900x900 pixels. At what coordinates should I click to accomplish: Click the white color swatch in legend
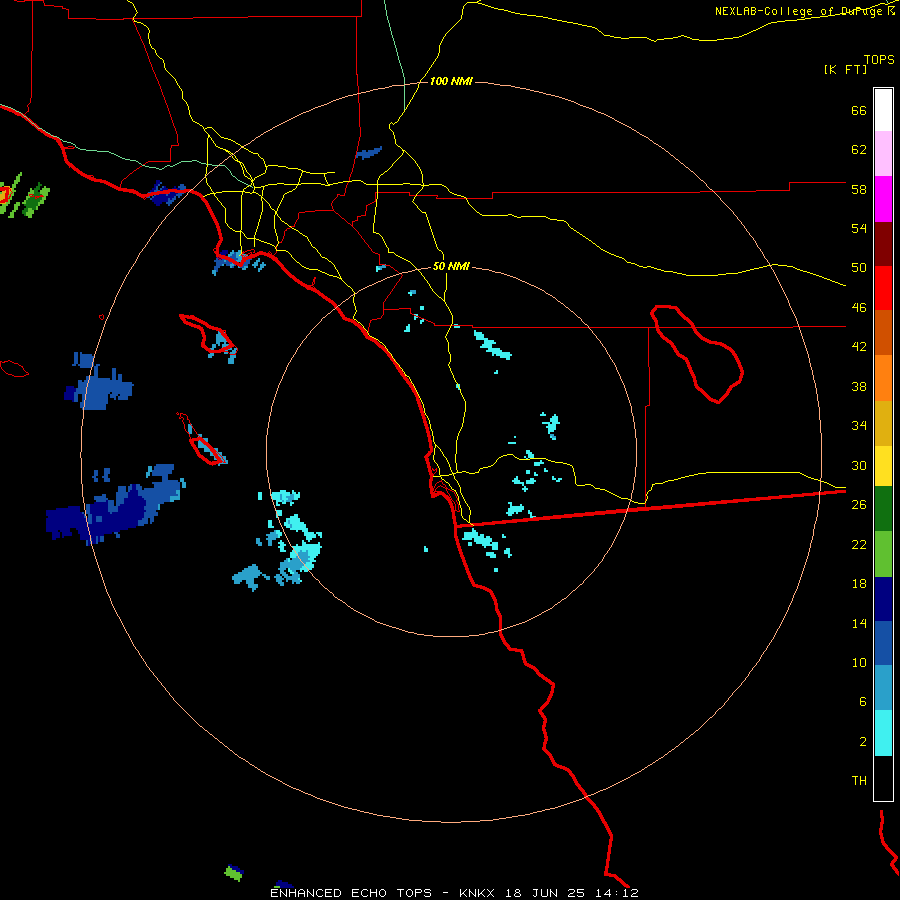pyautogui.click(x=883, y=110)
